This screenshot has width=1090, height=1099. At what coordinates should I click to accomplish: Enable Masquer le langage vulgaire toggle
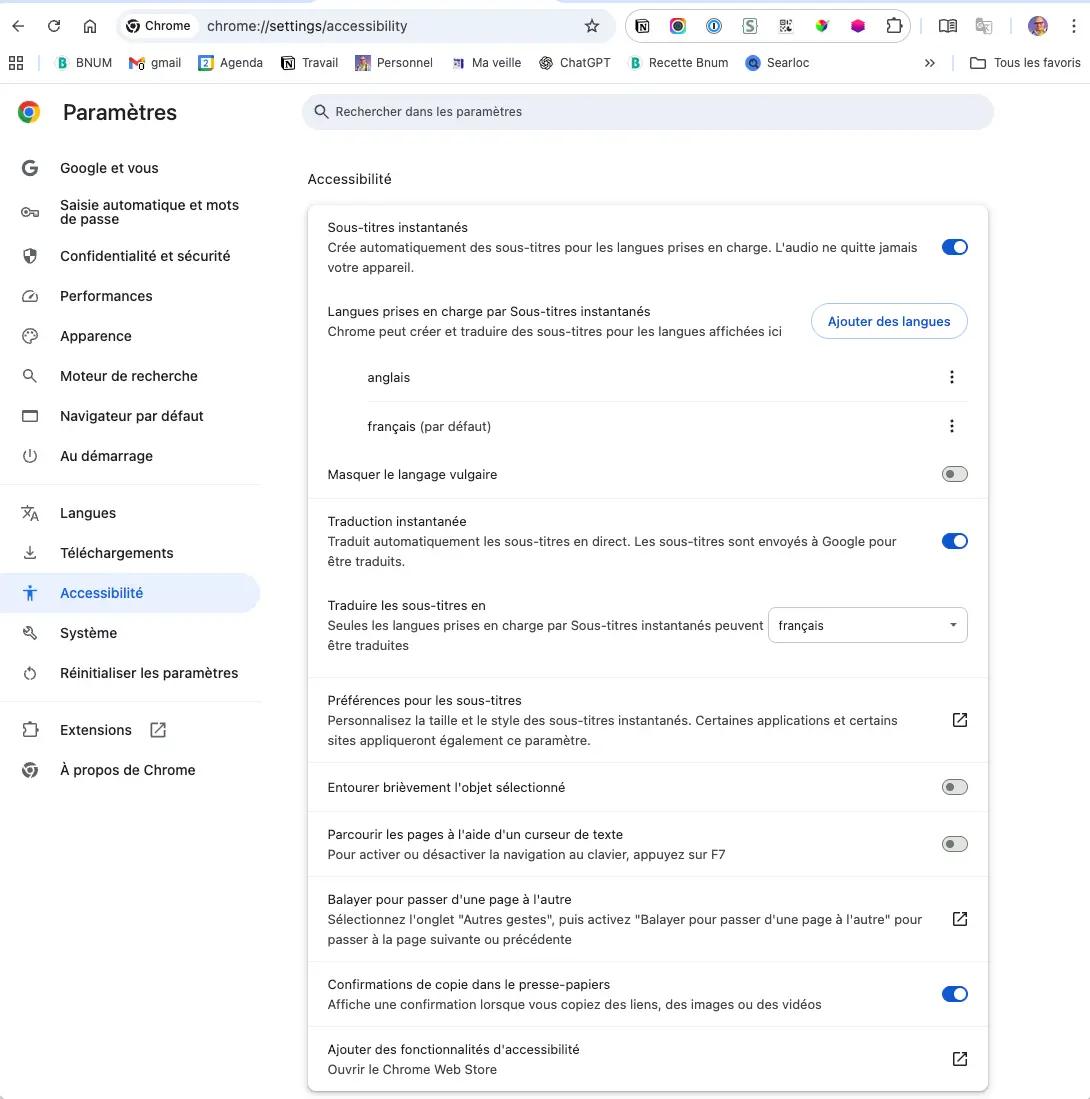click(x=954, y=474)
